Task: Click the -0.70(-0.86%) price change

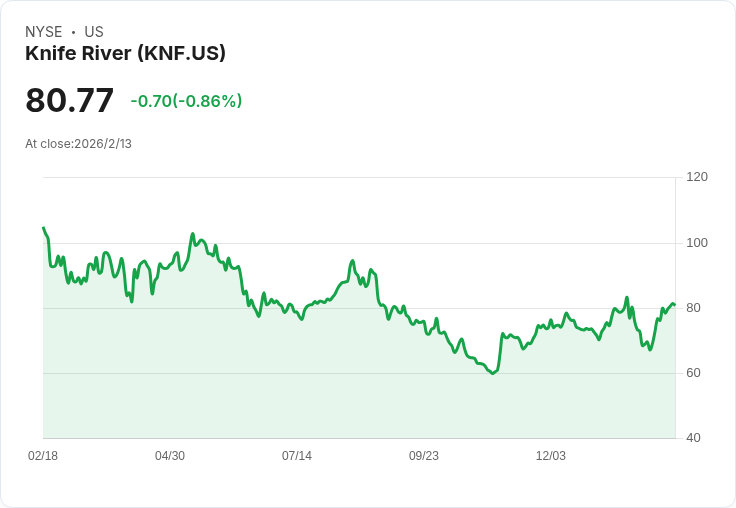Action: point(186,101)
